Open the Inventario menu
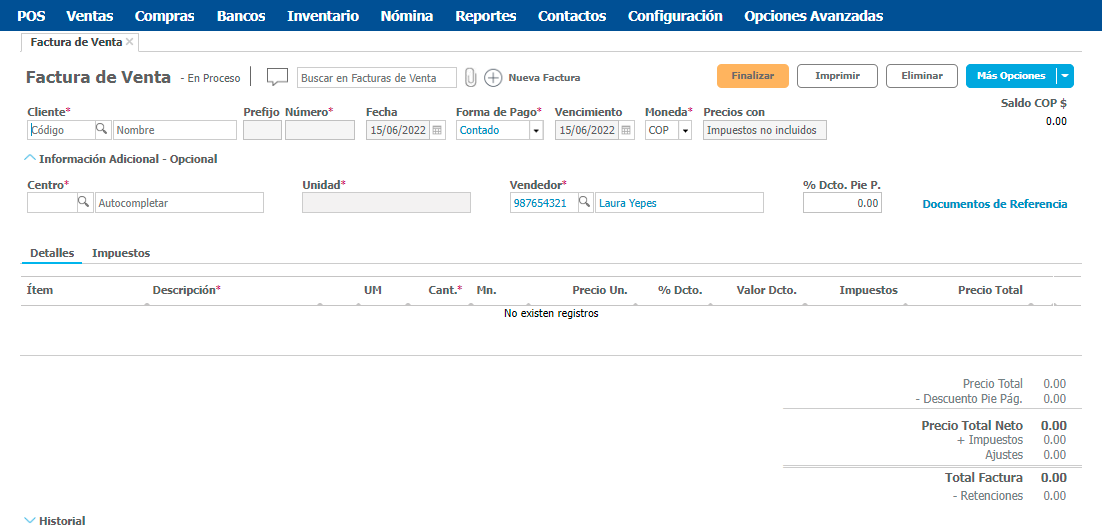 click(x=322, y=16)
